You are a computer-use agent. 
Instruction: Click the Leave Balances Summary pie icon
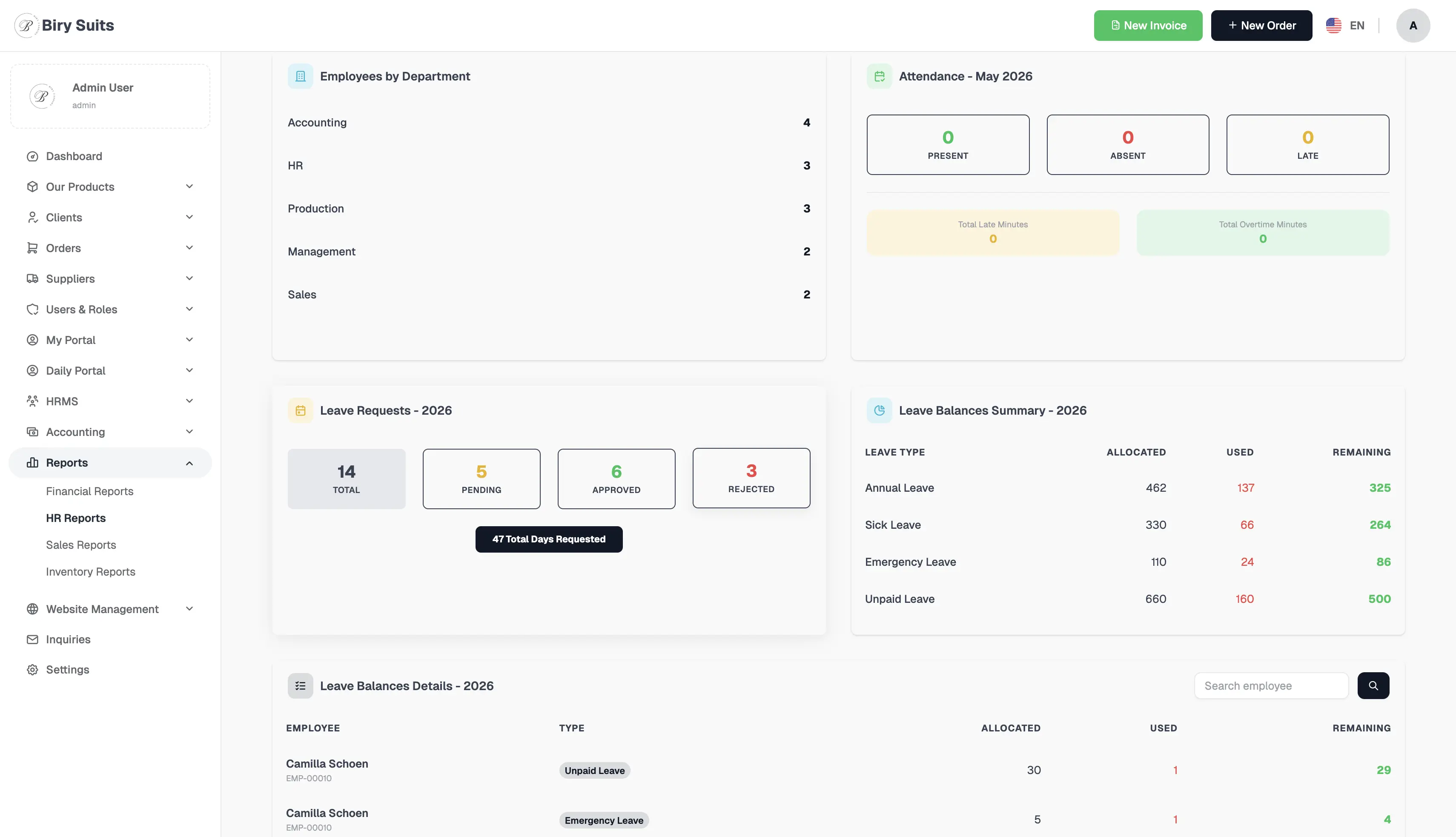(880, 410)
